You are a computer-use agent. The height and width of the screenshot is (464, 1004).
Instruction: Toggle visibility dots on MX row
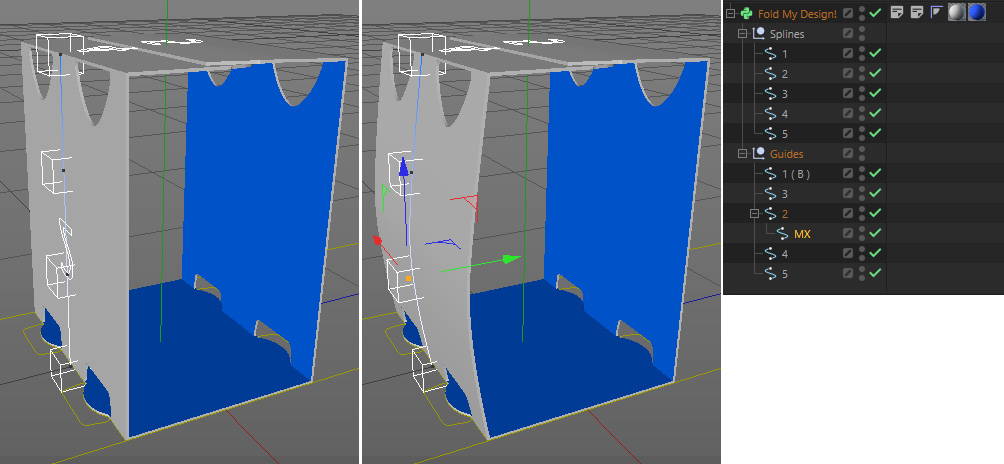pyautogui.click(x=862, y=234)
